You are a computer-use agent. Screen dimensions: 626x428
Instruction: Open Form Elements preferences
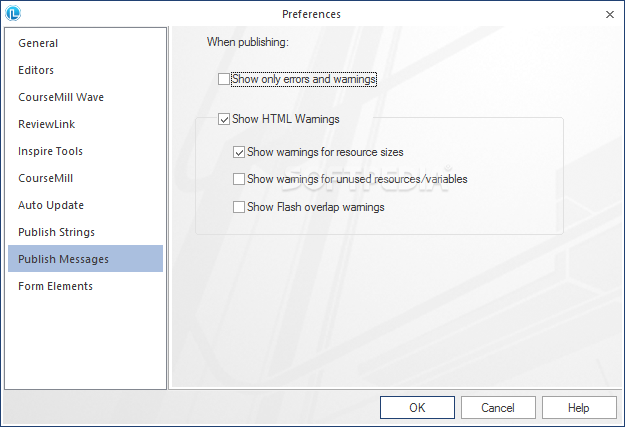point(85,286)
